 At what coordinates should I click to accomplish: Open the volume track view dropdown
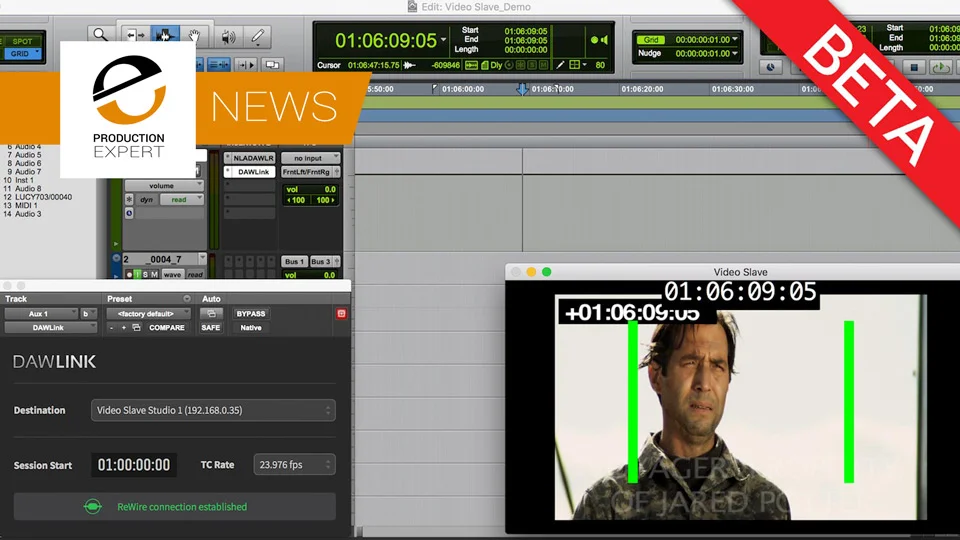[163, 186]
